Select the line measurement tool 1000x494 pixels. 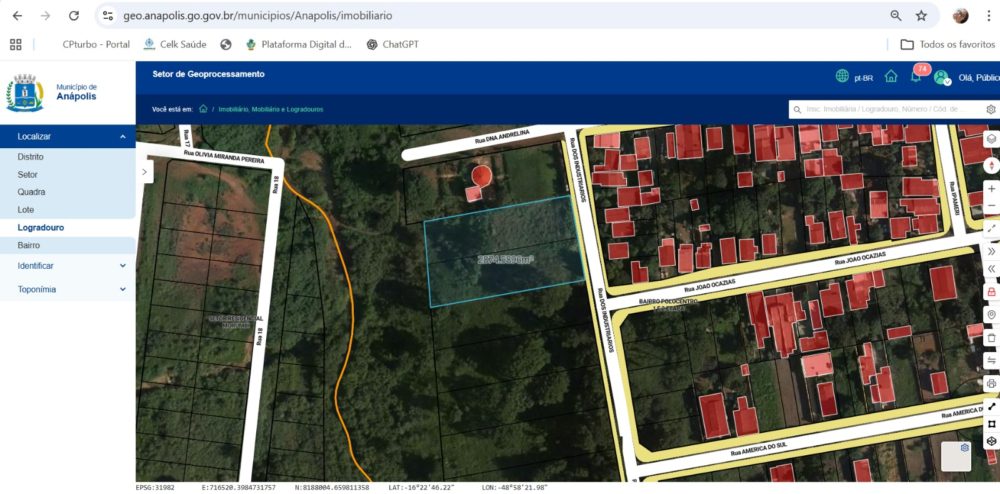pos(991,406)
